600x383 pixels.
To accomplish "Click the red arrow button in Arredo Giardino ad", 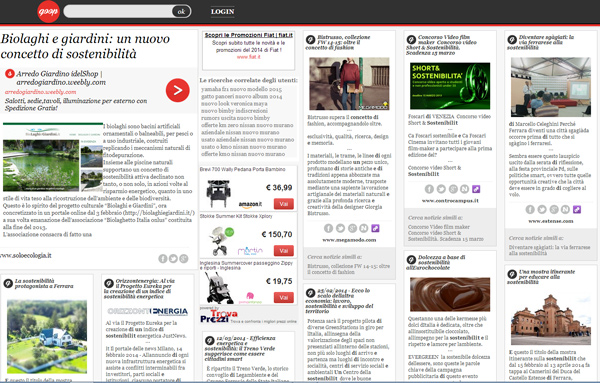I will (178, 90).
